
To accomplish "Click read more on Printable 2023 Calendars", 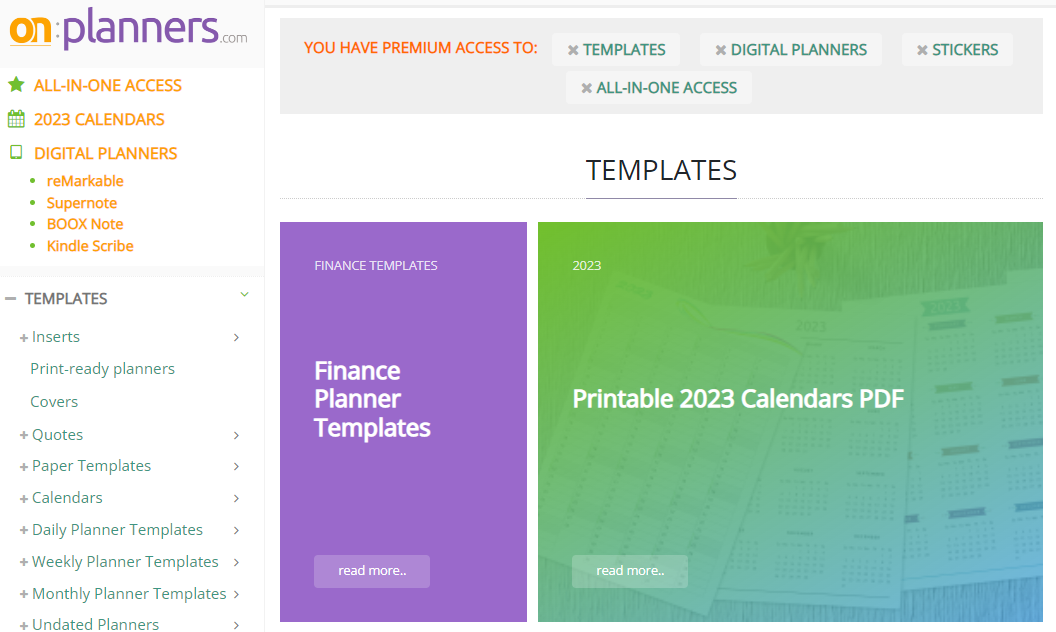I will click(630, 571).
